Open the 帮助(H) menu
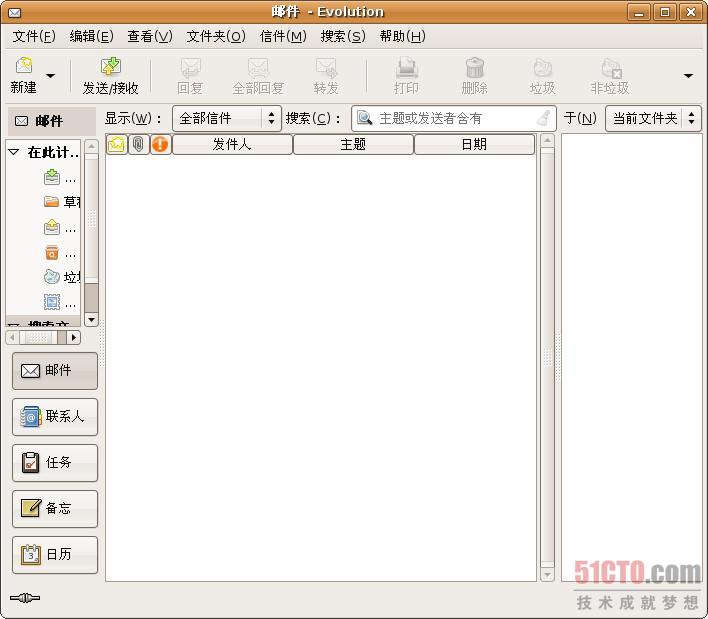Viewport: 708px width, 619px height. point(403,36)
